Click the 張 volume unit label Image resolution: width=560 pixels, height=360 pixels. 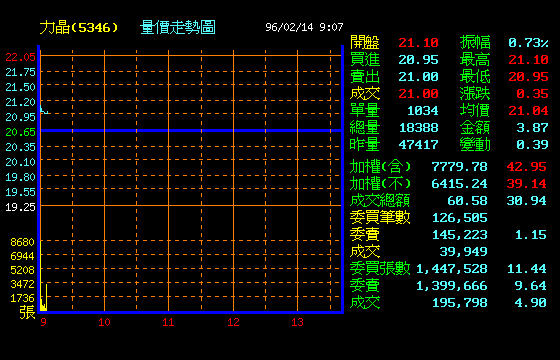pos(27,312)
